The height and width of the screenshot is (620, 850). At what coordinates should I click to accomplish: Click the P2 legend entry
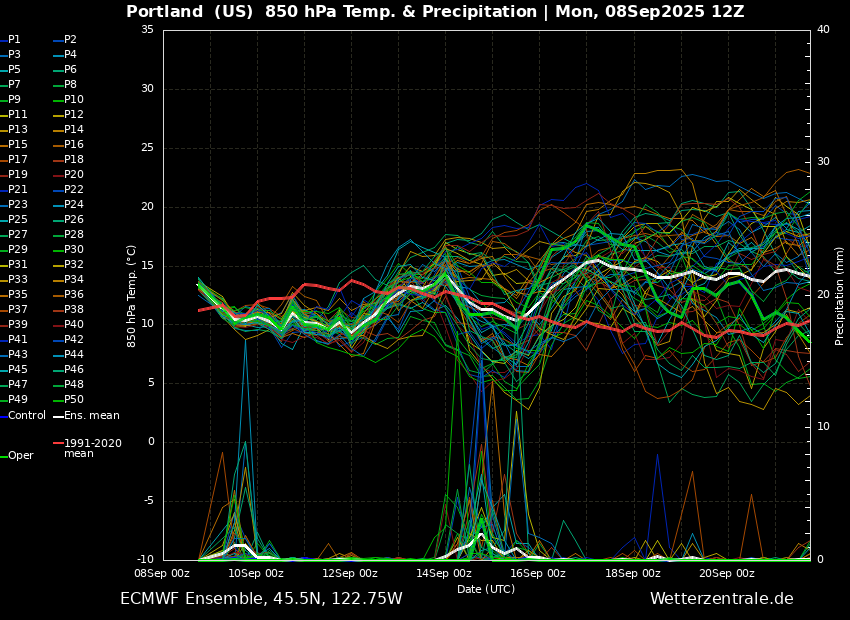click(70, 40)
